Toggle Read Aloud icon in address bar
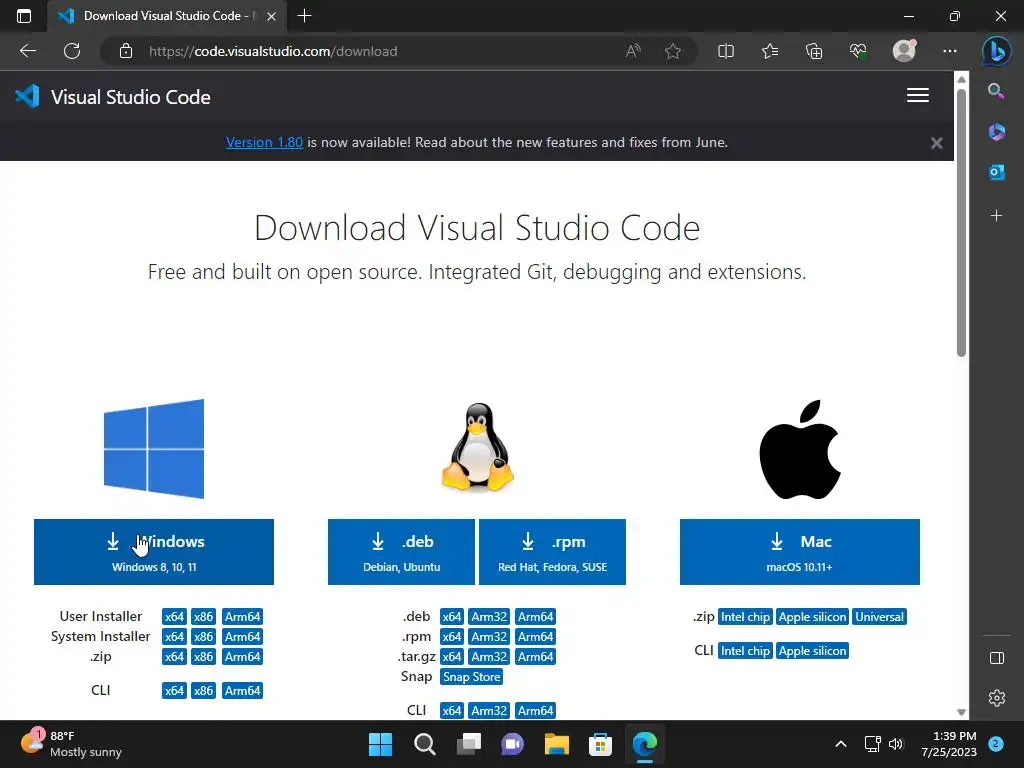The image size is (1024, 768). pos(633,51)
